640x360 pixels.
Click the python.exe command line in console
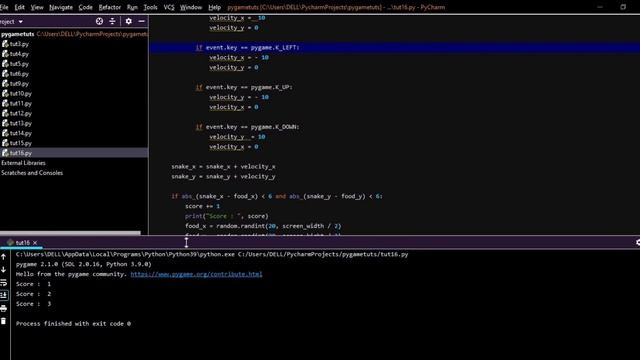pos(212,254)
